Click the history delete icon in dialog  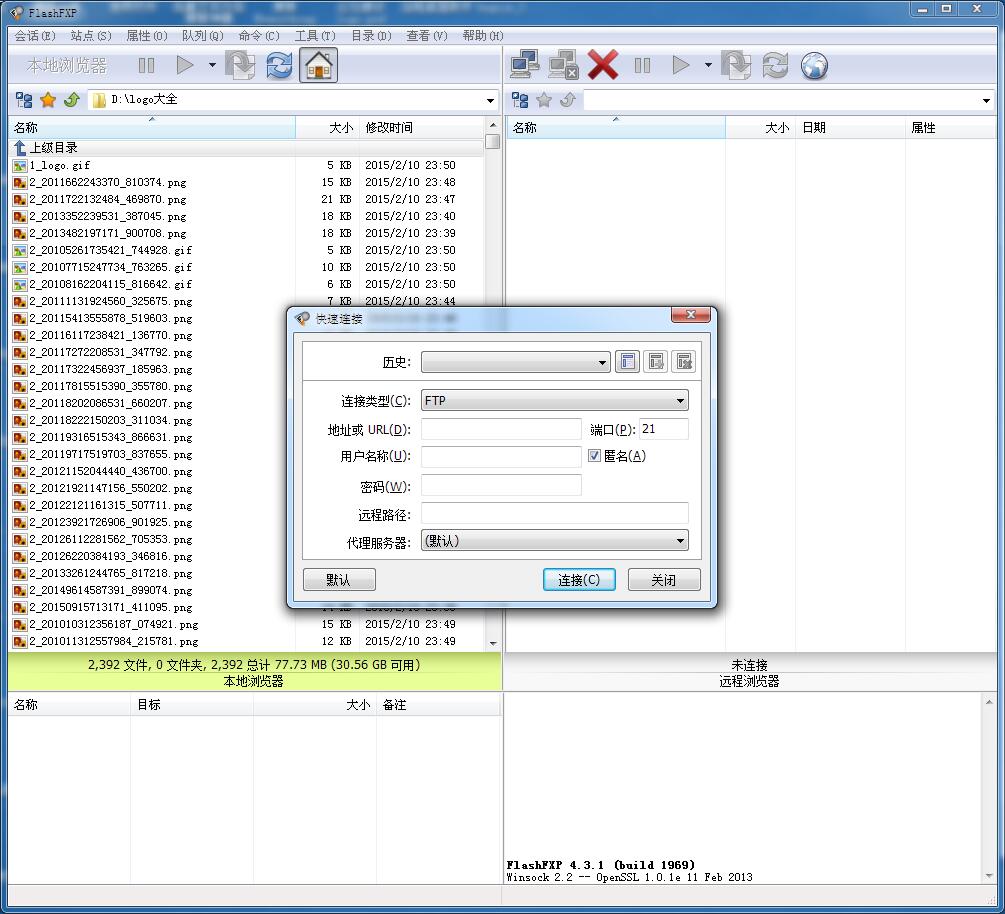click(684, 362)
